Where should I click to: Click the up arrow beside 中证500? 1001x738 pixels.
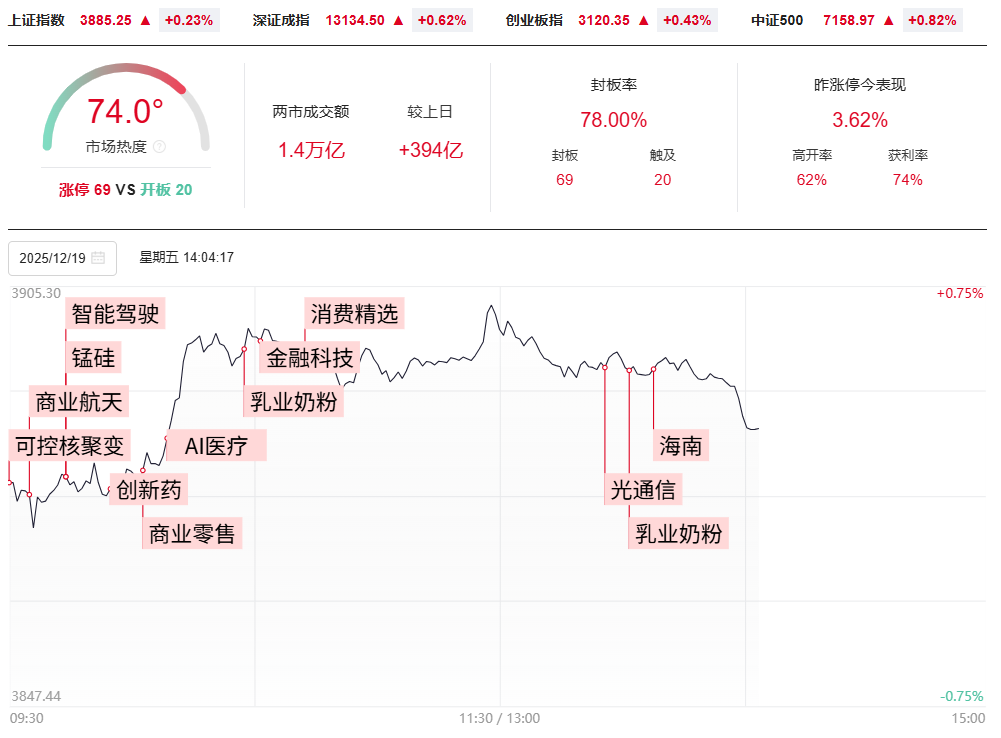tap(888, 20)
